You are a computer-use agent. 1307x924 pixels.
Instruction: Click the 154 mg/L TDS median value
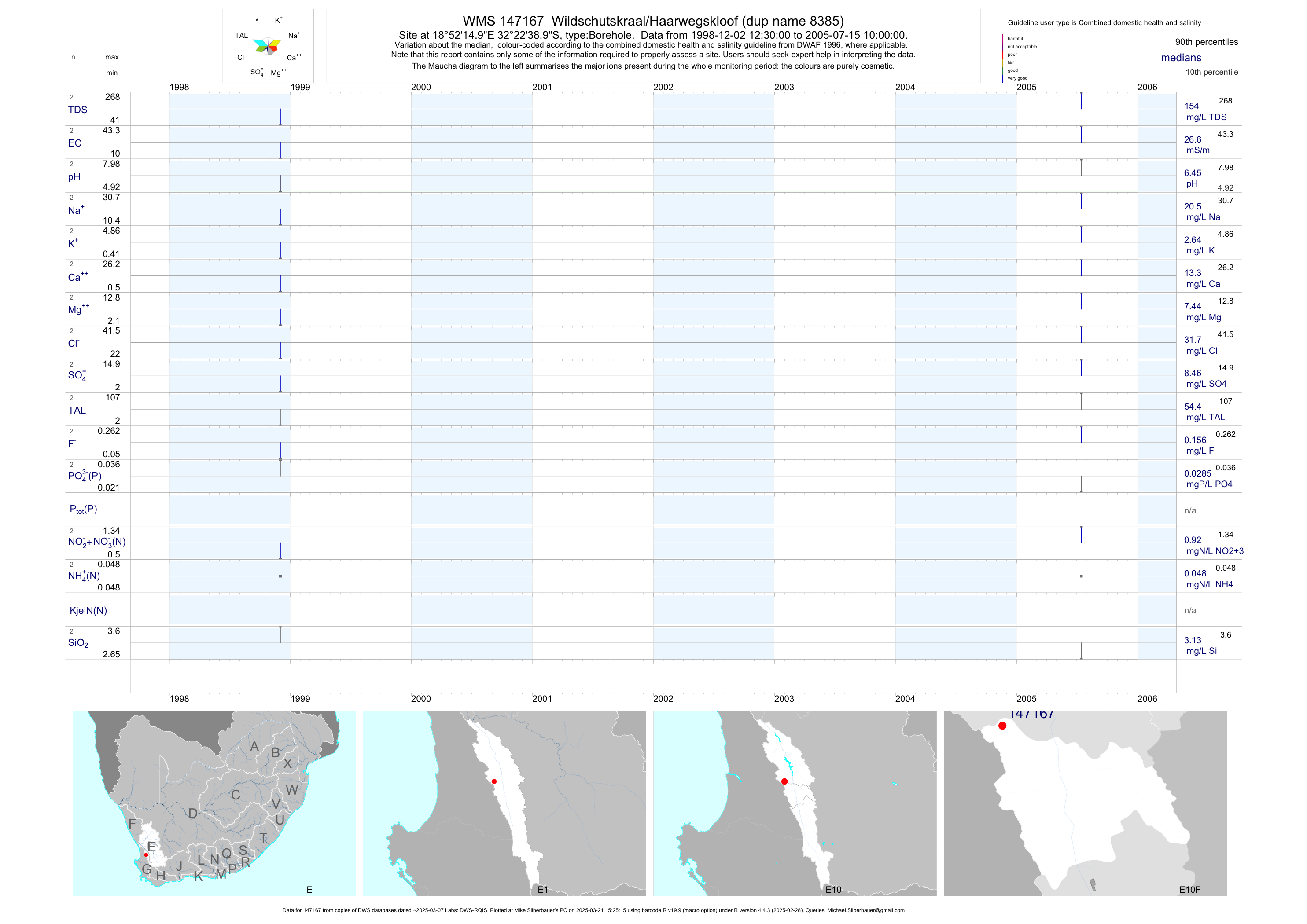(x=1191, y=106)
